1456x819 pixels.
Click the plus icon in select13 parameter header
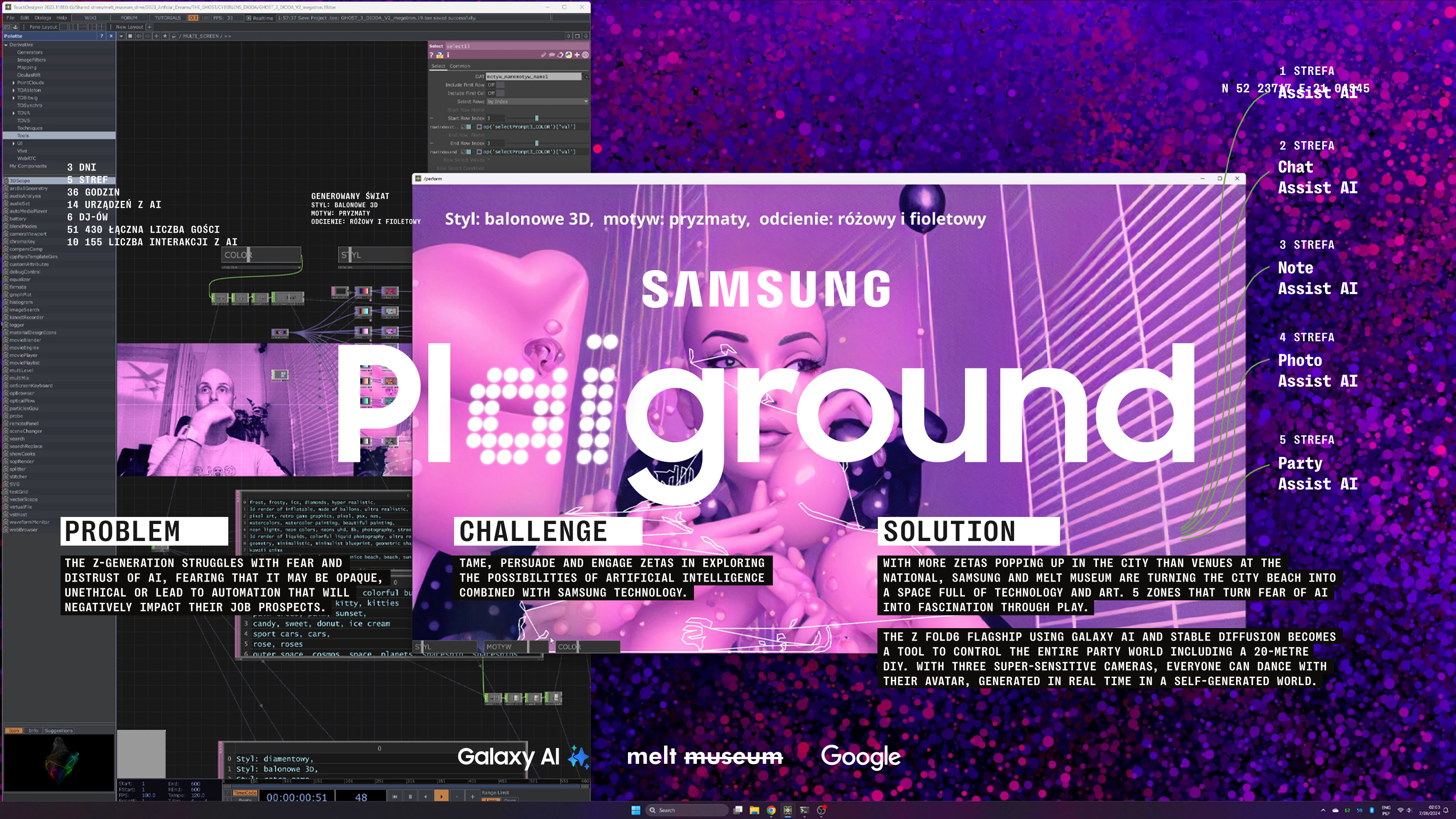(x=577, y=55)
